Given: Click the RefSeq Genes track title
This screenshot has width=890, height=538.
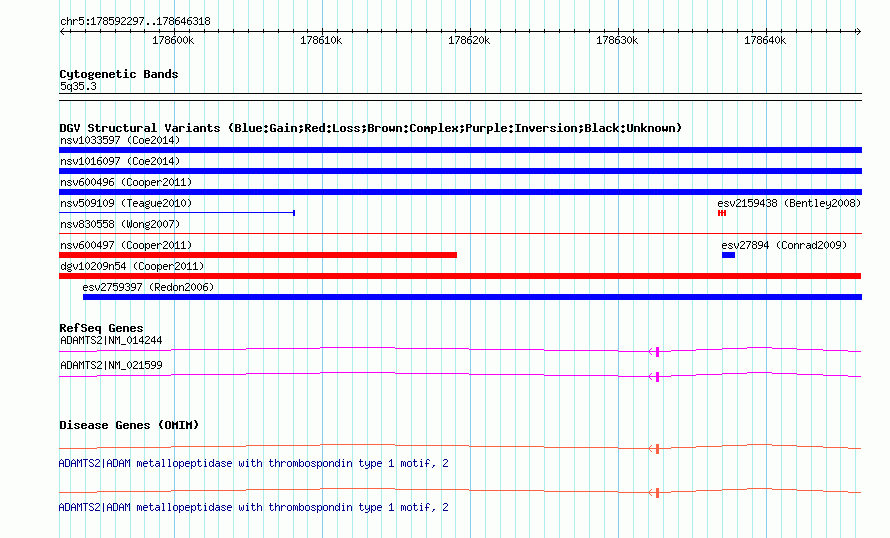Looking at the screenshot, I should click(101, 328).
